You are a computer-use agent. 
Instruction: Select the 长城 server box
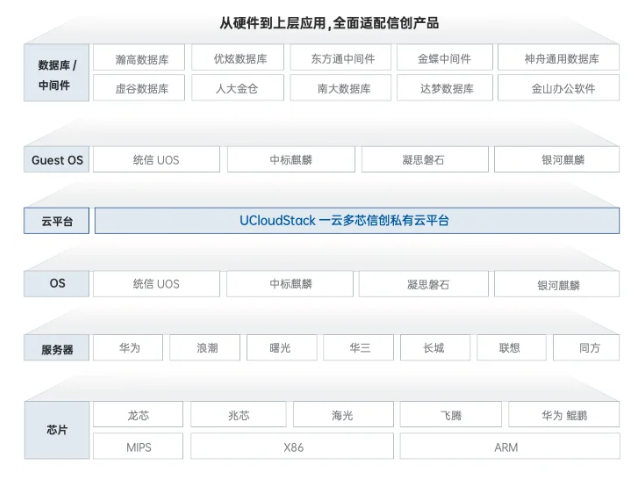point(435,348)
